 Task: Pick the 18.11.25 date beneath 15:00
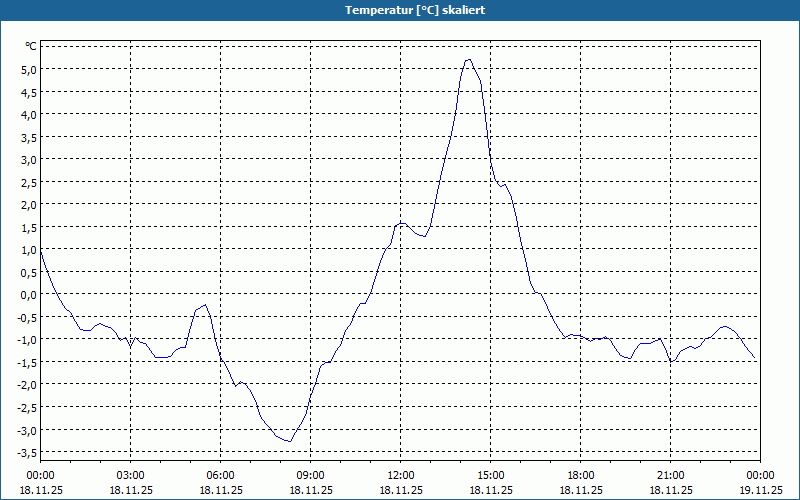pos(491,490)
